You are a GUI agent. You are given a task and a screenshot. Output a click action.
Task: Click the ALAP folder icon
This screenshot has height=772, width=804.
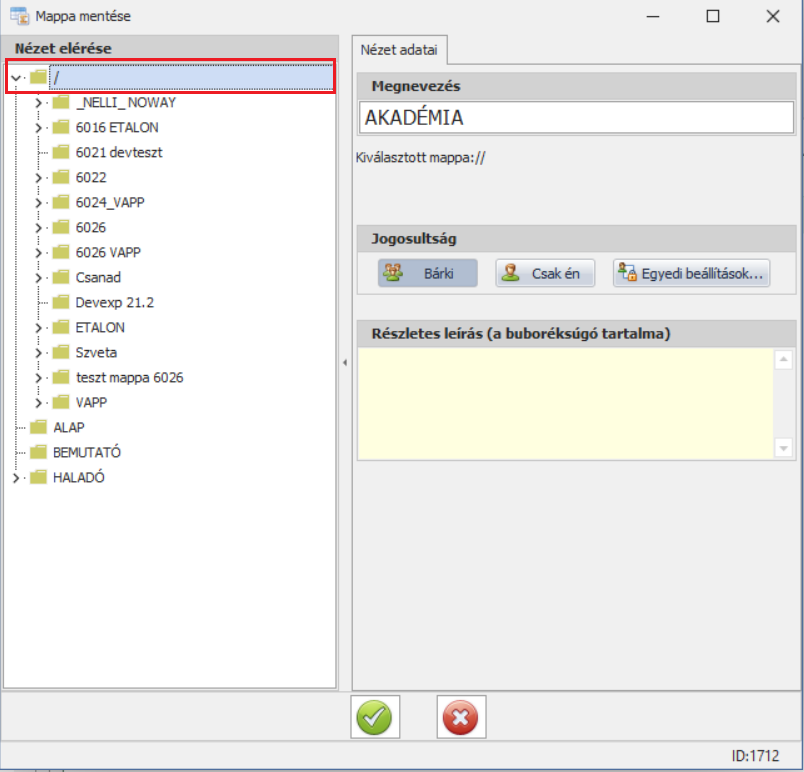pyautogui.click(x=39, y=427)
